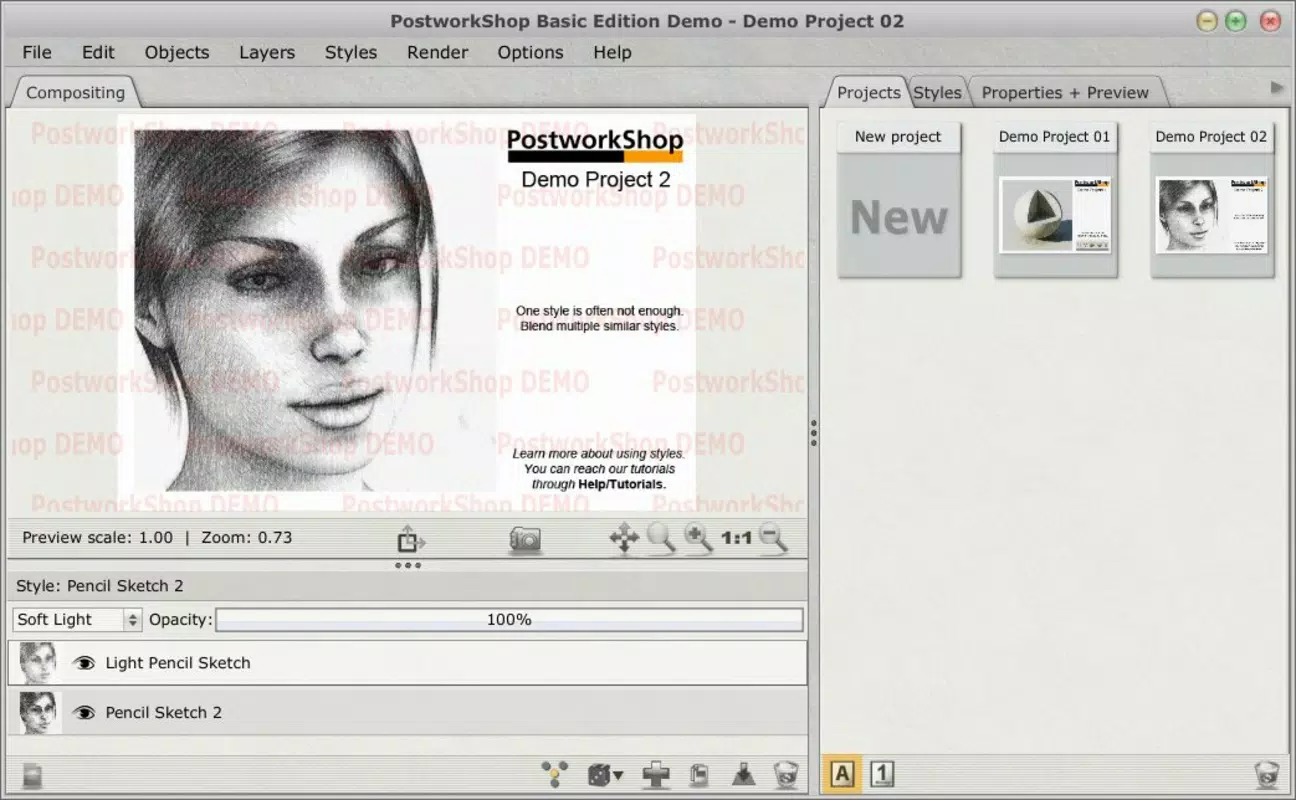Click the Projects tab
Screen dimensions: 1296x800
(x=868, y=92)
